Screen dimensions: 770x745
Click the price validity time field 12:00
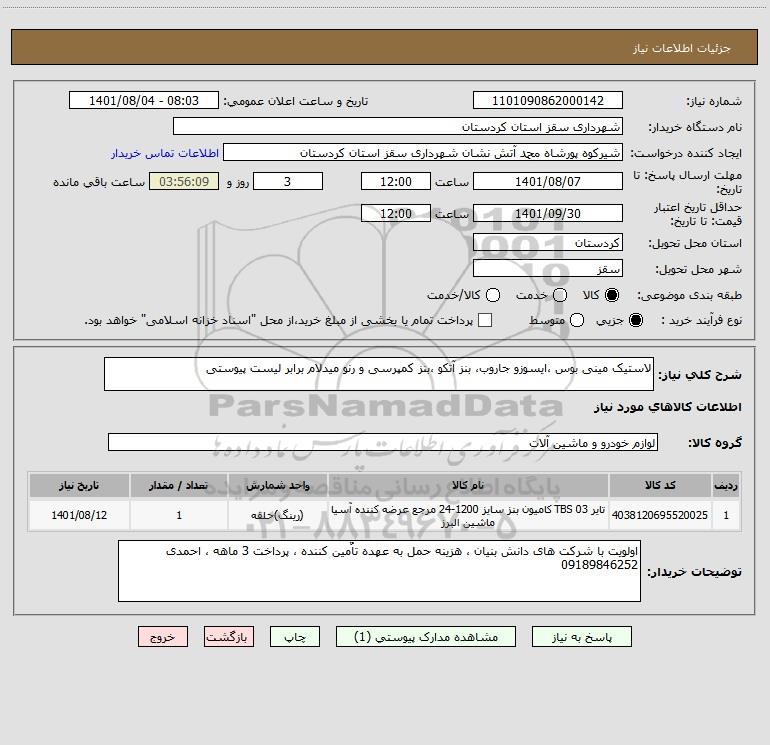396,213
